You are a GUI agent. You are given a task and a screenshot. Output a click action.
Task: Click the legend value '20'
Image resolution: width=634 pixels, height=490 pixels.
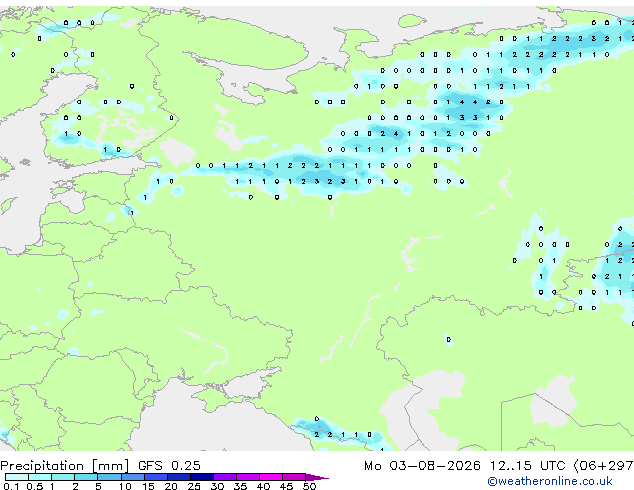pos(171,486)
